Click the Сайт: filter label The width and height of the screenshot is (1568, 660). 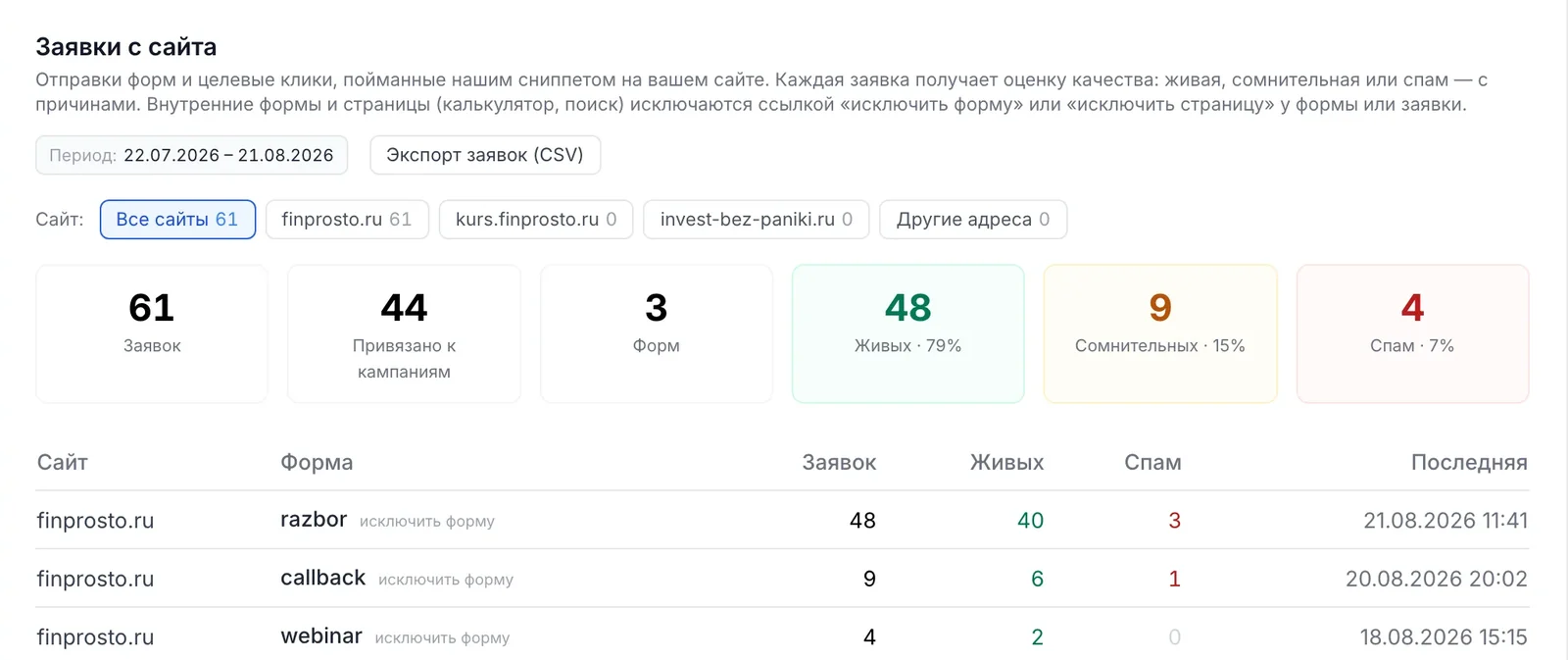click(x=60, y=220)
